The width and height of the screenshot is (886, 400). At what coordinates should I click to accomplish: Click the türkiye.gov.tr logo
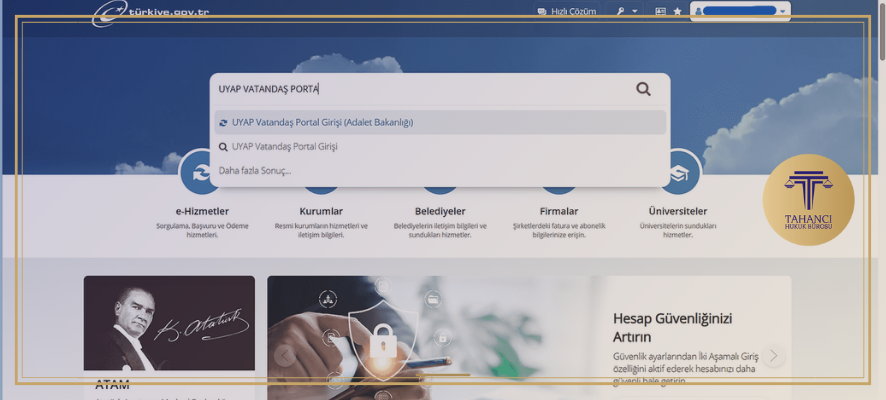click(150, 13)
